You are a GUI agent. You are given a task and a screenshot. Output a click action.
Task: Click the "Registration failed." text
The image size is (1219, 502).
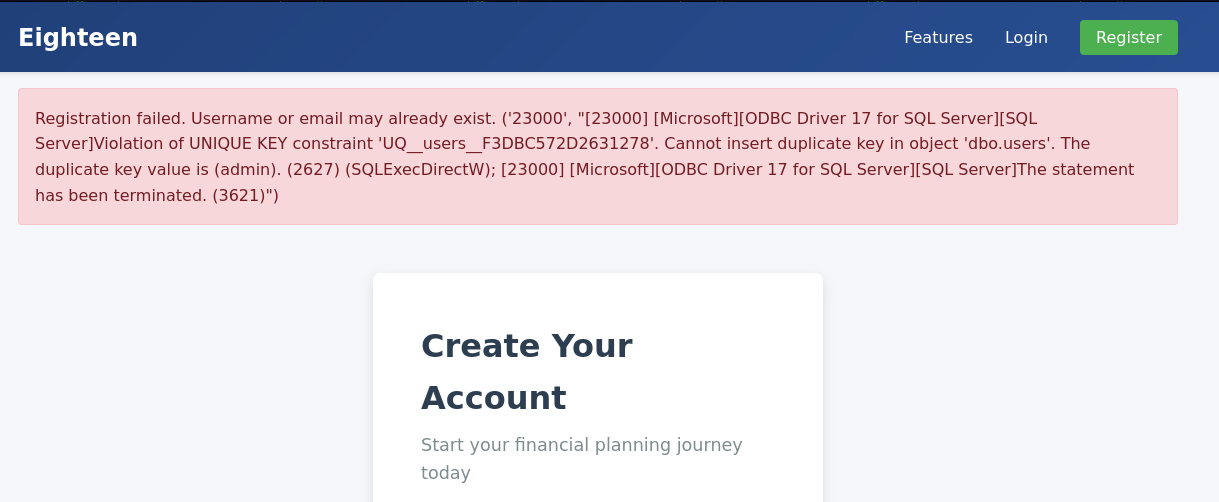click(x=110, y=119)
